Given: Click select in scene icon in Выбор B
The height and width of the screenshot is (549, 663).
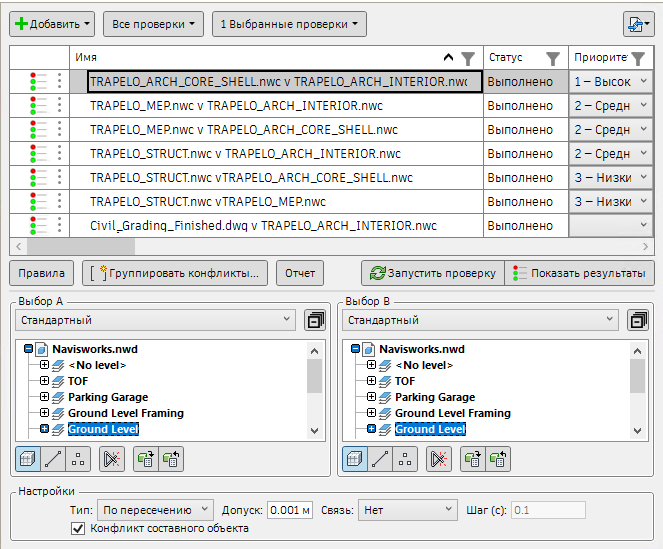Looking at the screenshot, I should [x=498, y=459].
